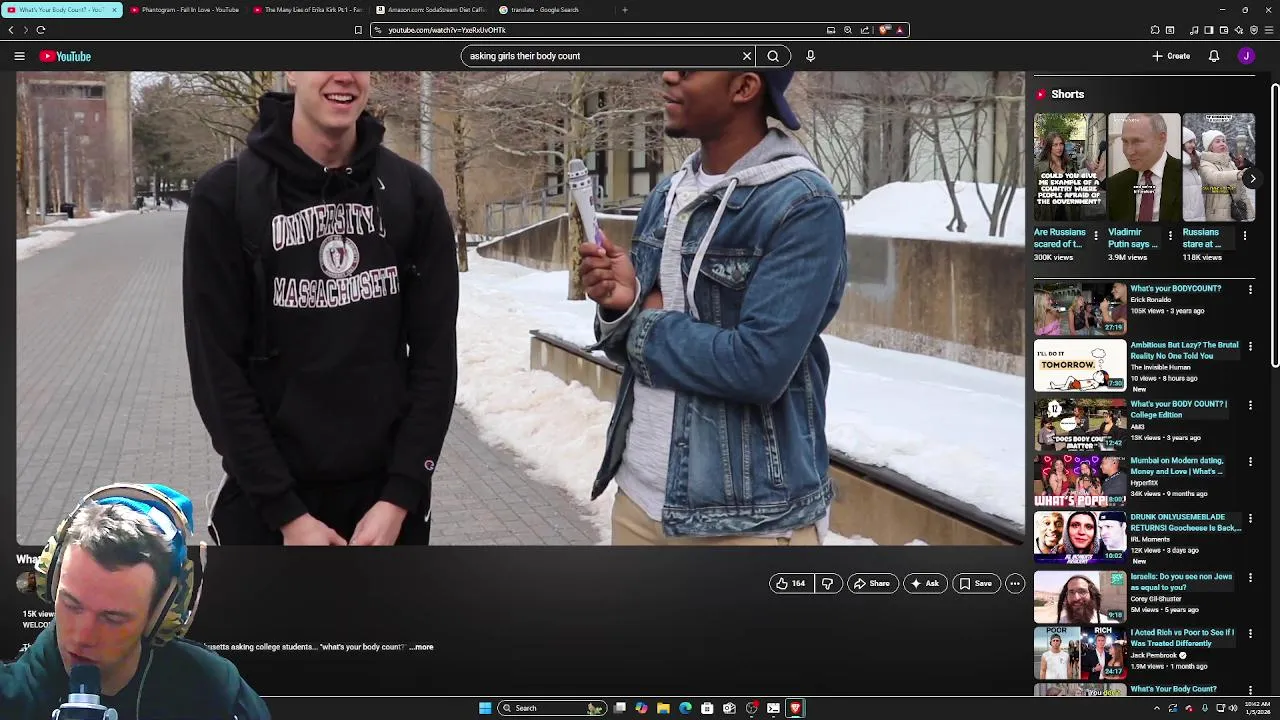Open 'Ambitious But Lazy?' video thumbnail
The height and width of the screenshot is (720, 1280).
tap(1080, 366)
